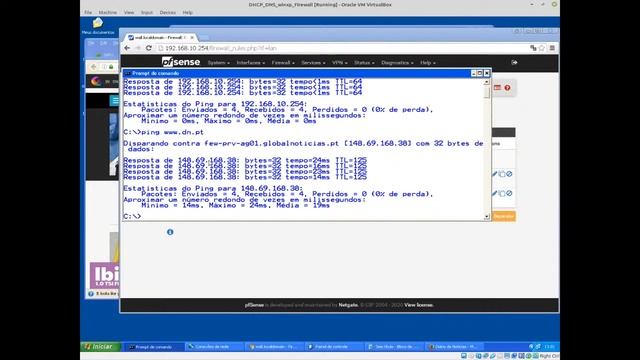Click the site logo in background browser

tap(96, 81)
